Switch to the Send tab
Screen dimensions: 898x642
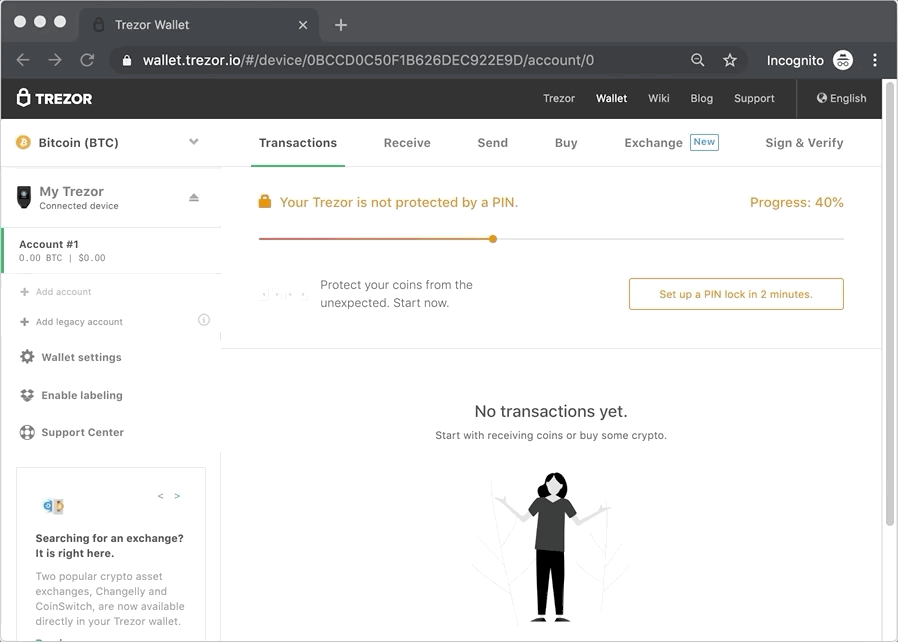tap(493, 143)
